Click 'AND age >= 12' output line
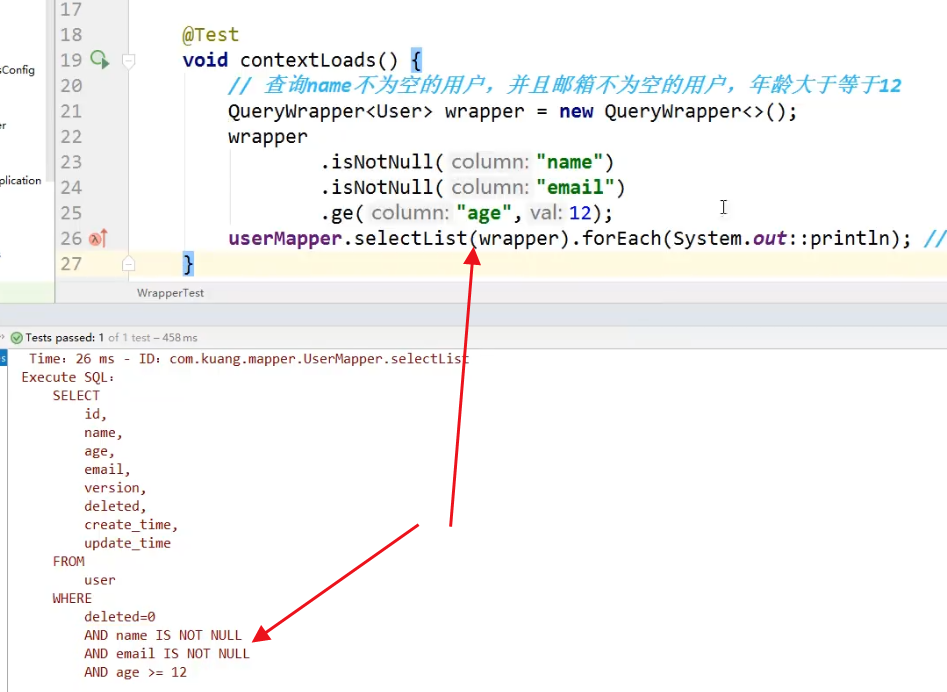 (x=135, y=673)
